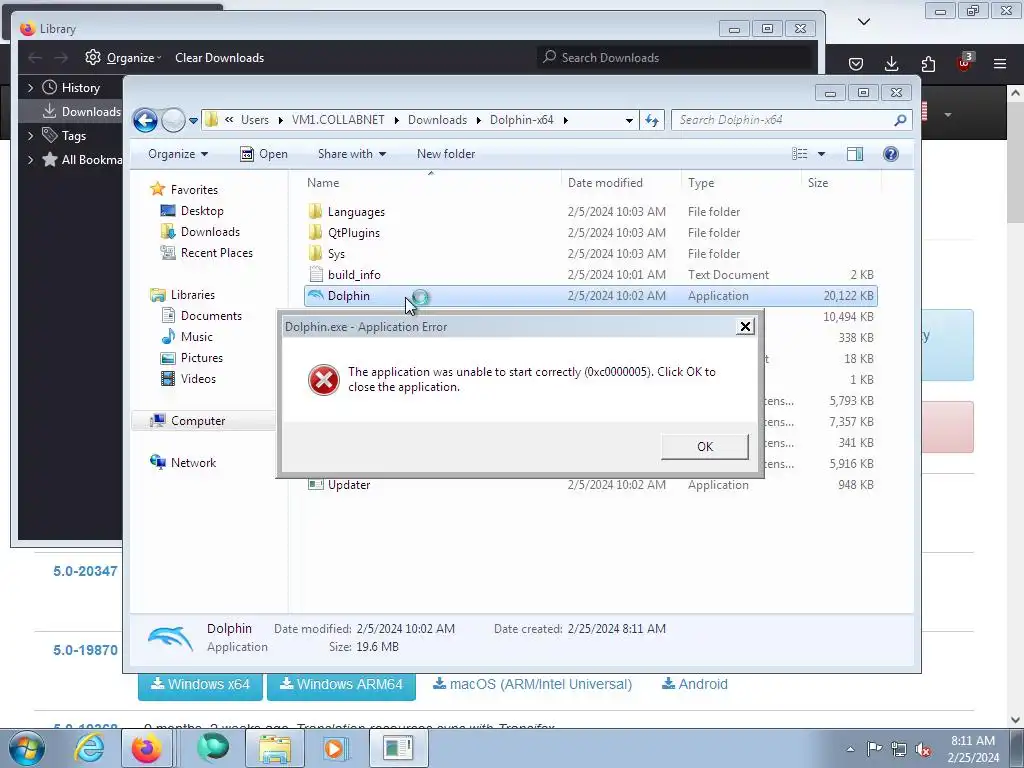Open Downloads under Favorites in Explorer

(210, 232)
